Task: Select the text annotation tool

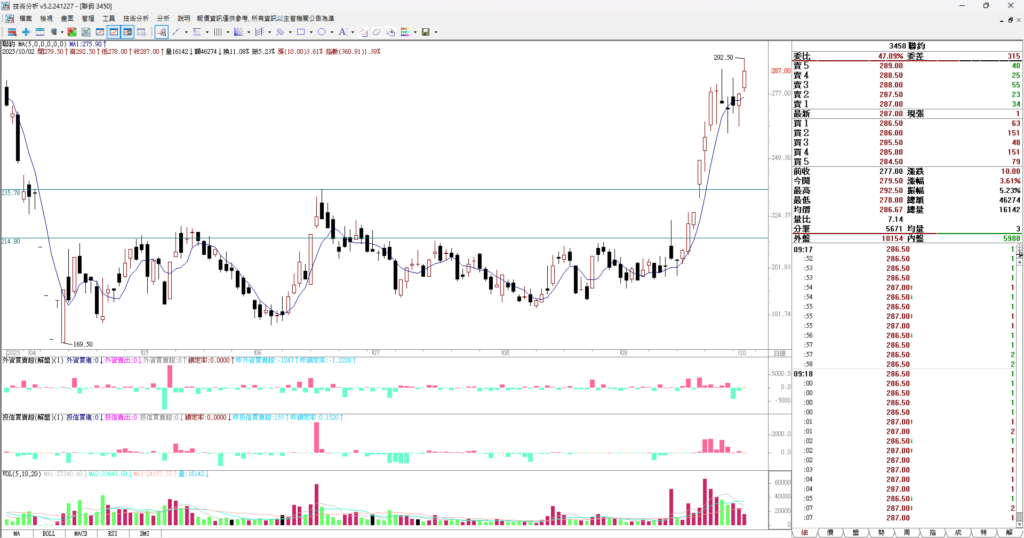Action: 342,32
